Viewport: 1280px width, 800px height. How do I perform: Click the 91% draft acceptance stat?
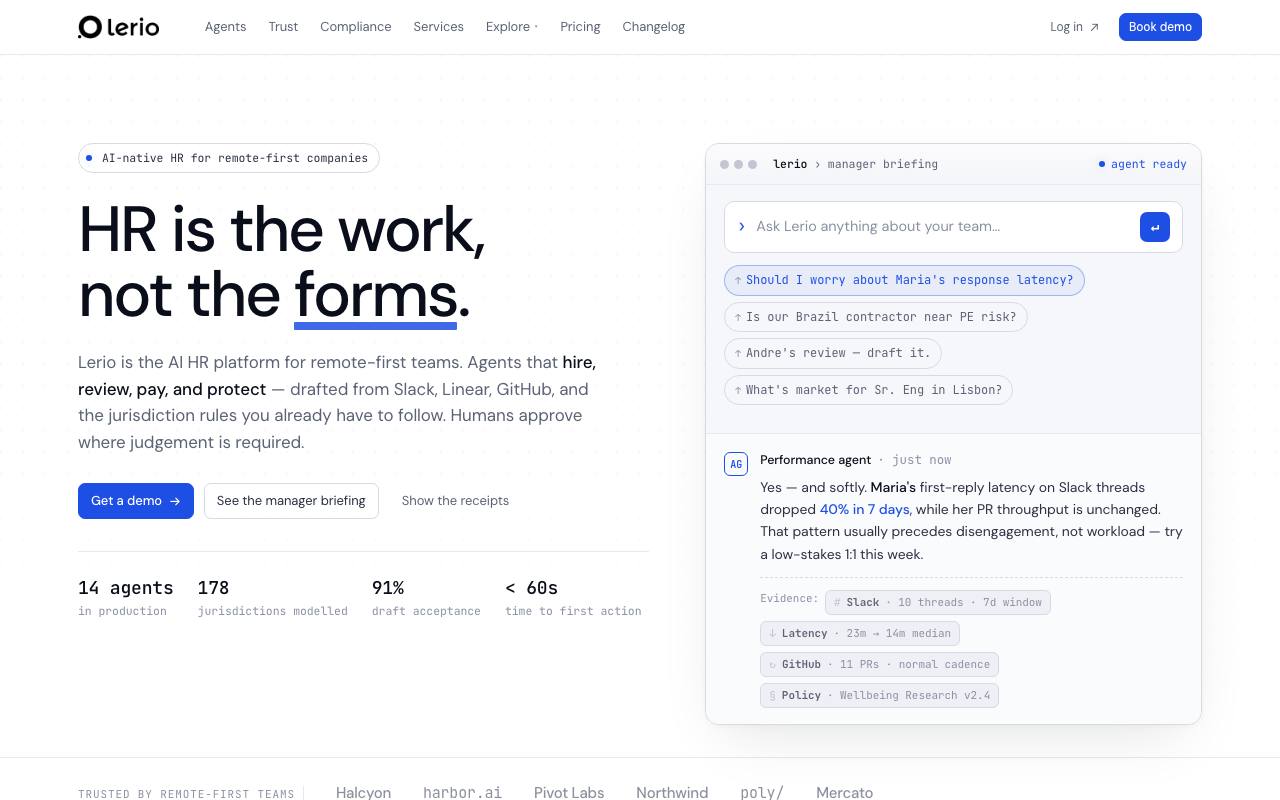(426, 598)
